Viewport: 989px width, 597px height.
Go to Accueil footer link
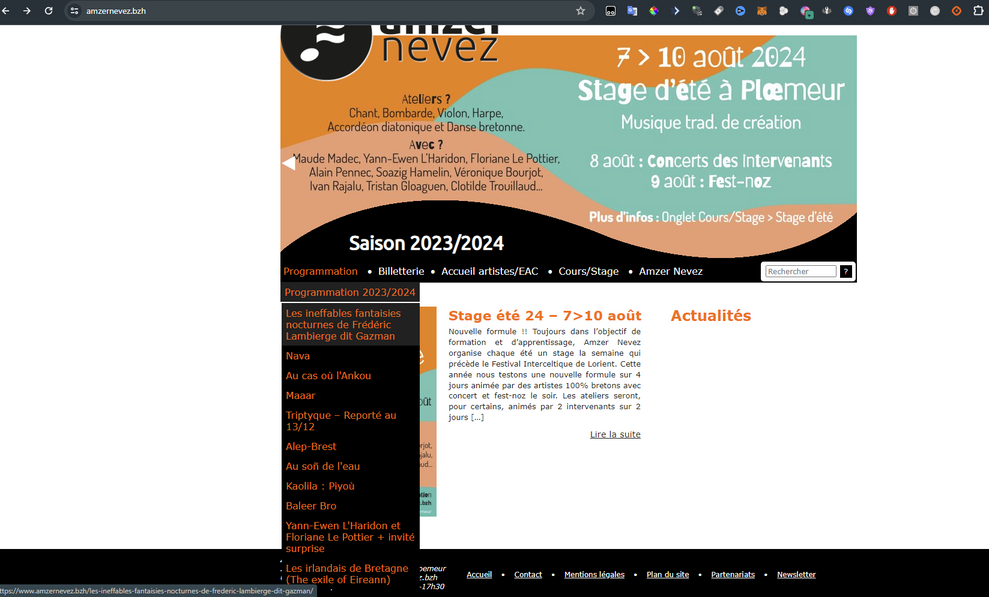(479, 574)
